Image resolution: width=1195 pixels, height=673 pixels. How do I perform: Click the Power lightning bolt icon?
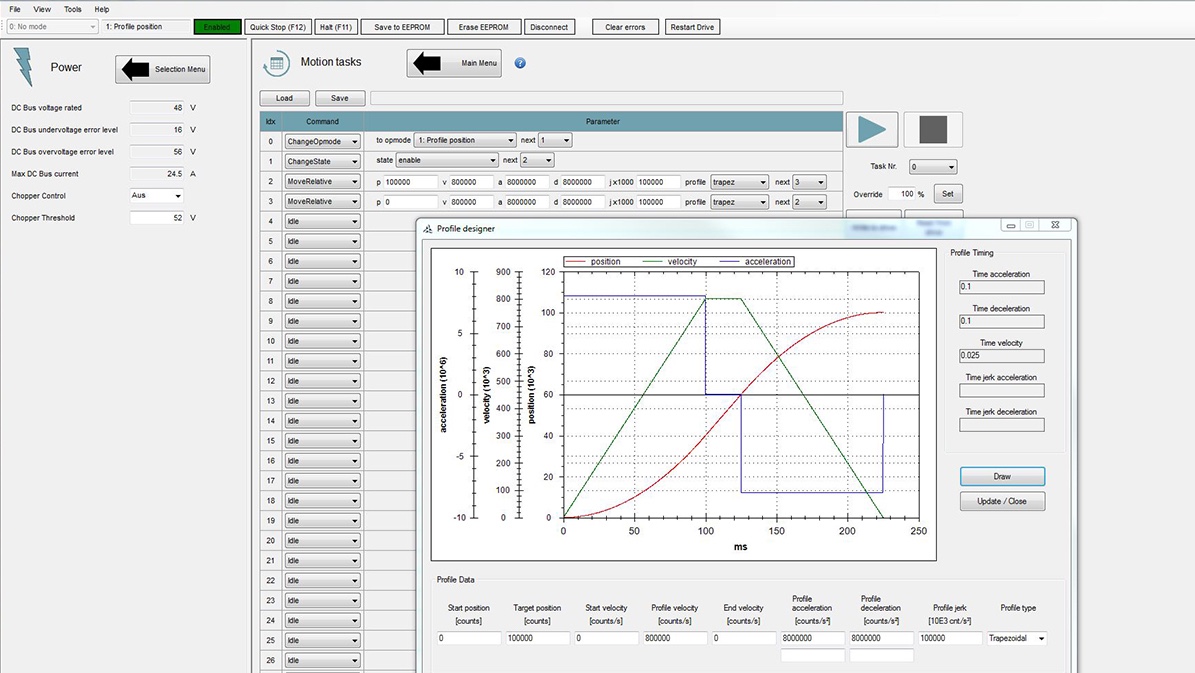coord(24,67)
